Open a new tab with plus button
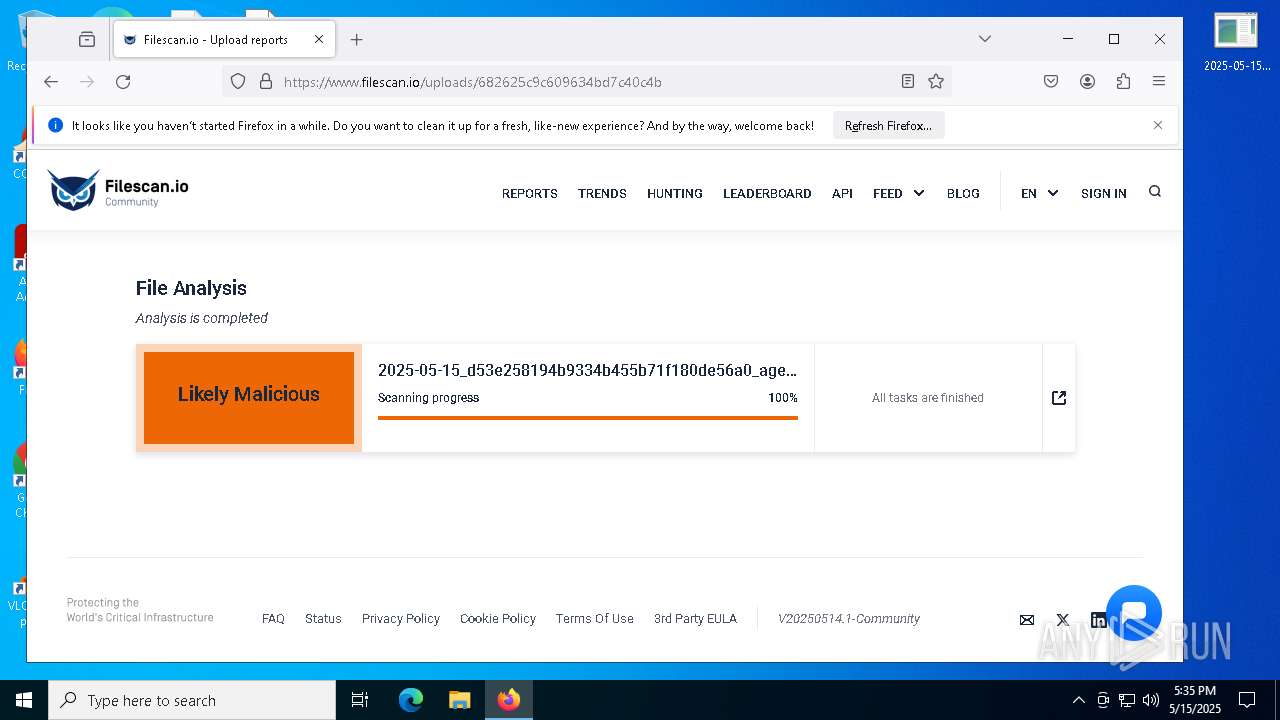 click(x=356, y=40)
